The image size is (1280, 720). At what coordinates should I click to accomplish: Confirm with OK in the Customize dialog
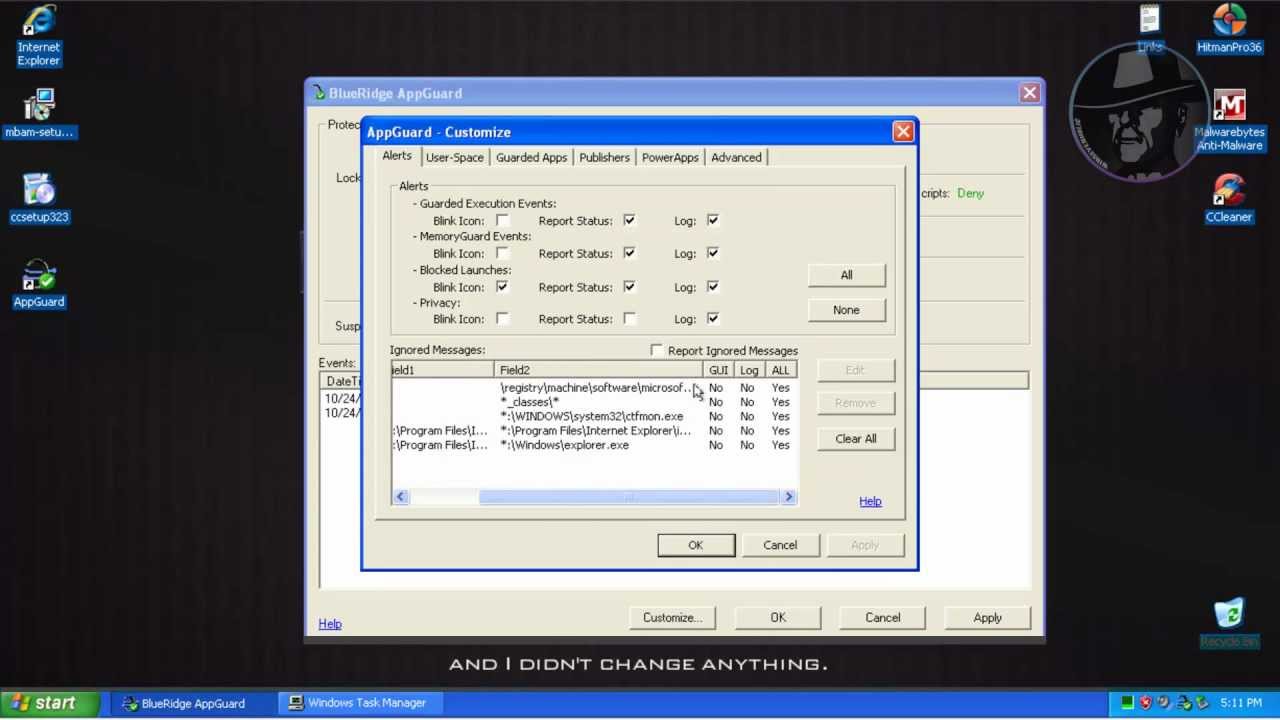696,545
